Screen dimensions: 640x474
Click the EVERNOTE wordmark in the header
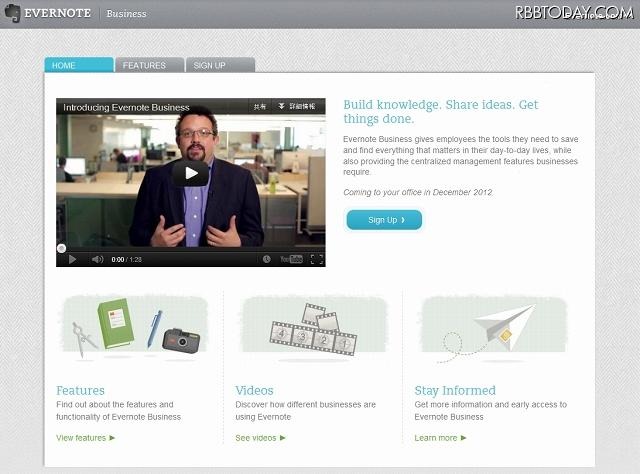point(57,13)
